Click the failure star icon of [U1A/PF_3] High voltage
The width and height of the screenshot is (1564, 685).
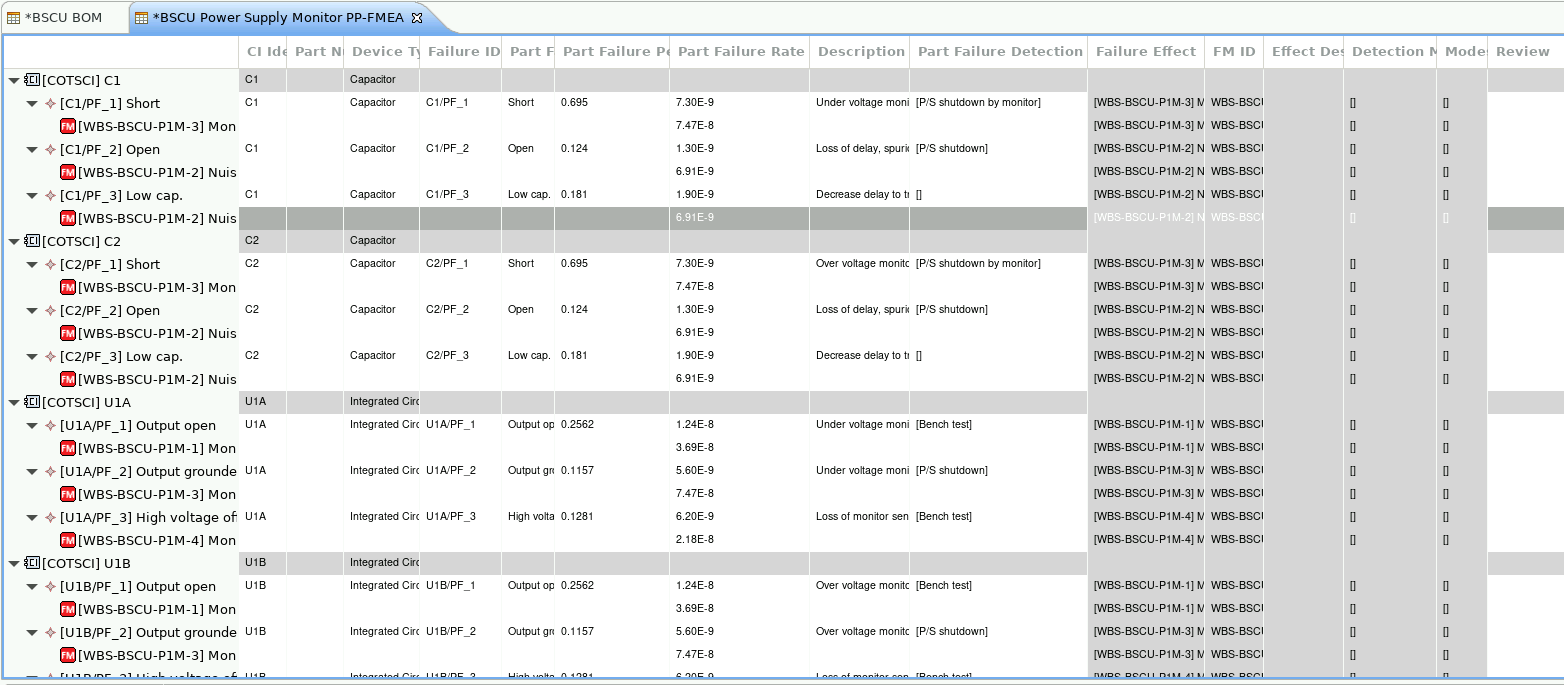point(50,517)
